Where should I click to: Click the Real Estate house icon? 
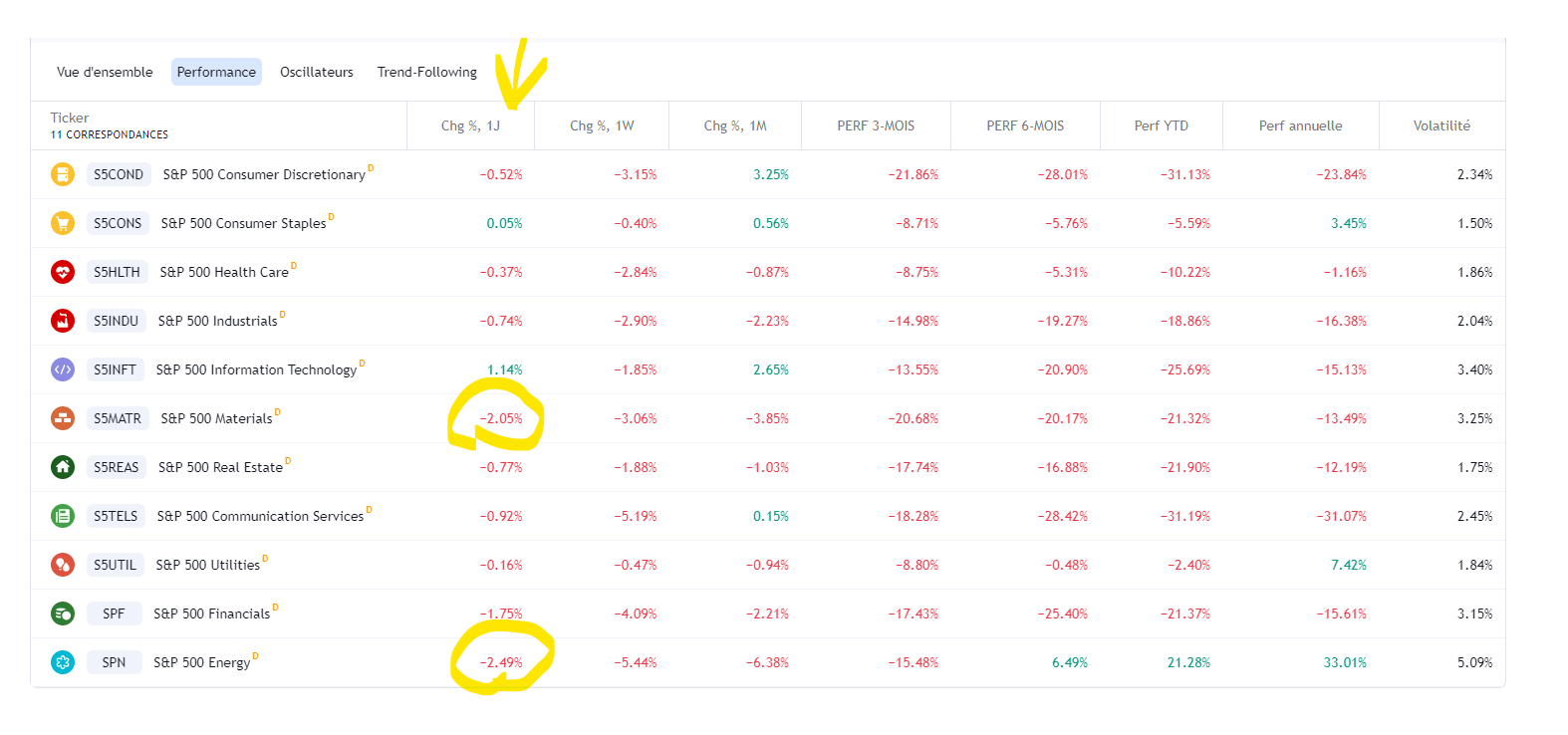(x=63, y=467)
